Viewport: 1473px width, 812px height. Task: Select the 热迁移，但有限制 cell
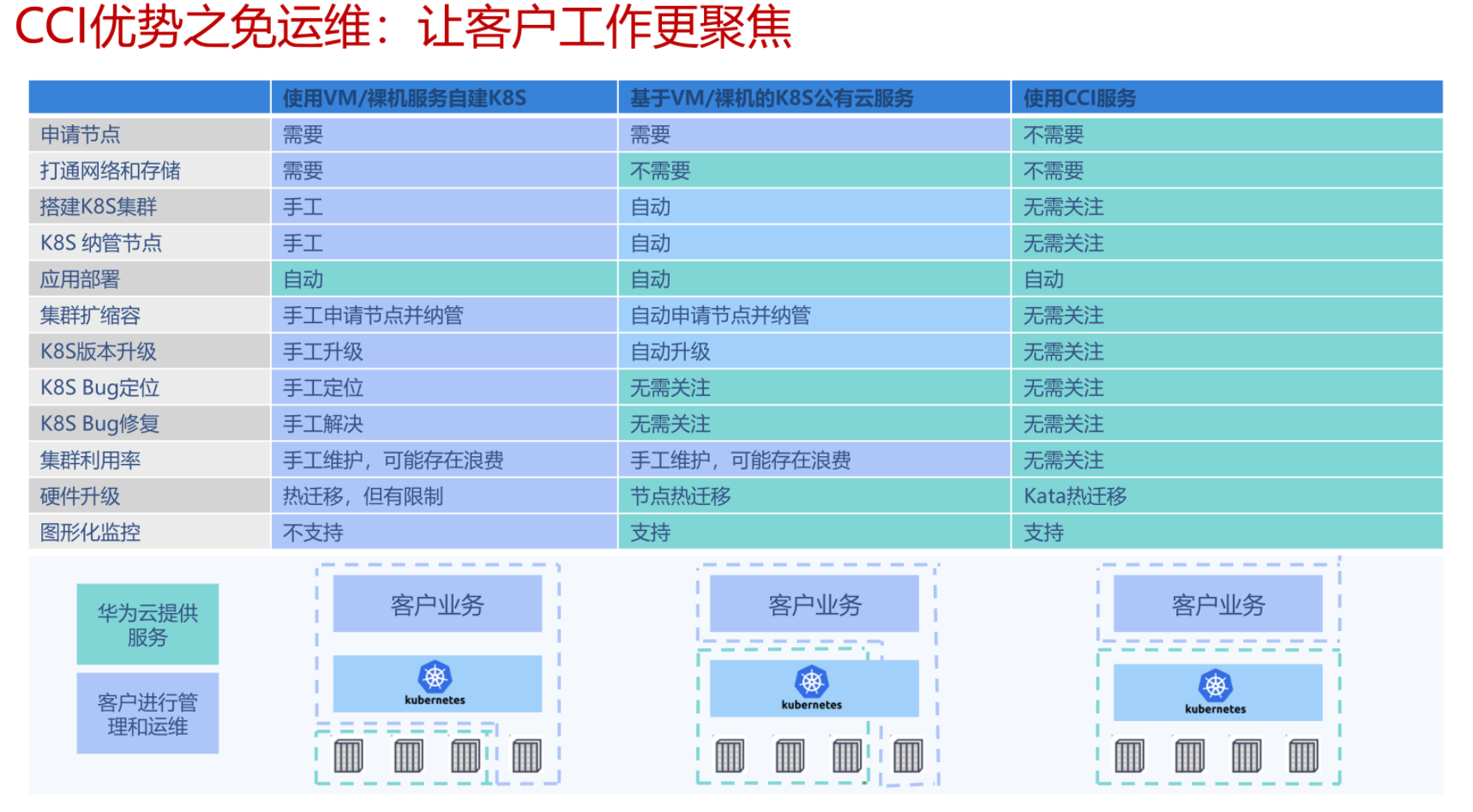click(x=444, y=496)
